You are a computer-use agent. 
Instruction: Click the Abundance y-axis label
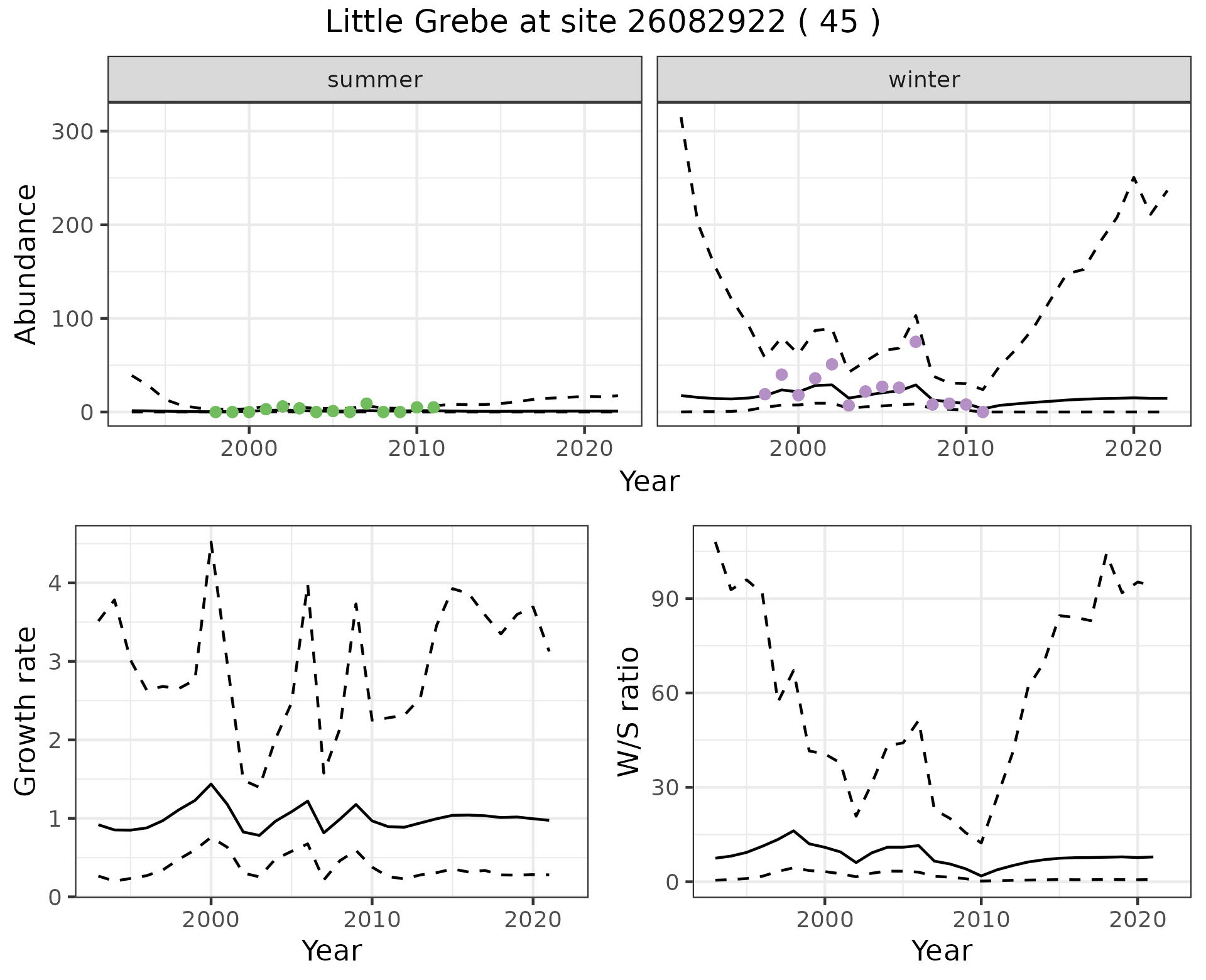click(x=26, y=264)
